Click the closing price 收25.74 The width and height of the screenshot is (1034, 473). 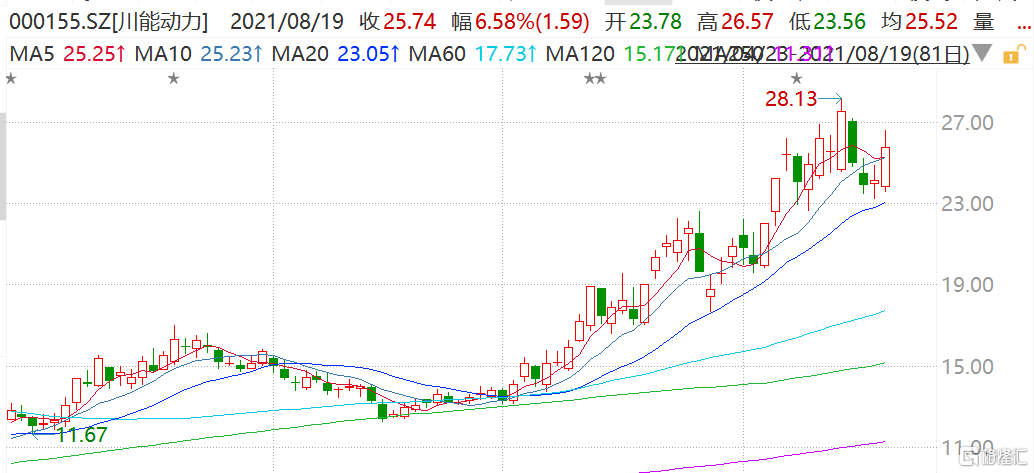click(x=398, y=22)
